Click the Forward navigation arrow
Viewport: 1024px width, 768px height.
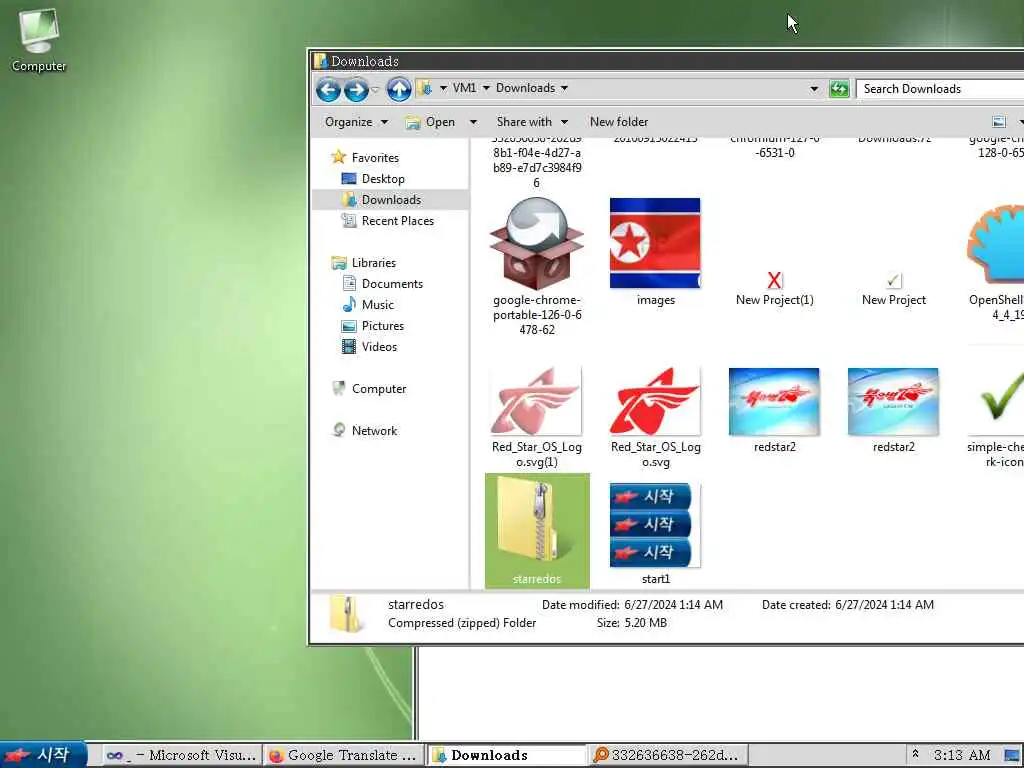click(x=356, y=89)
